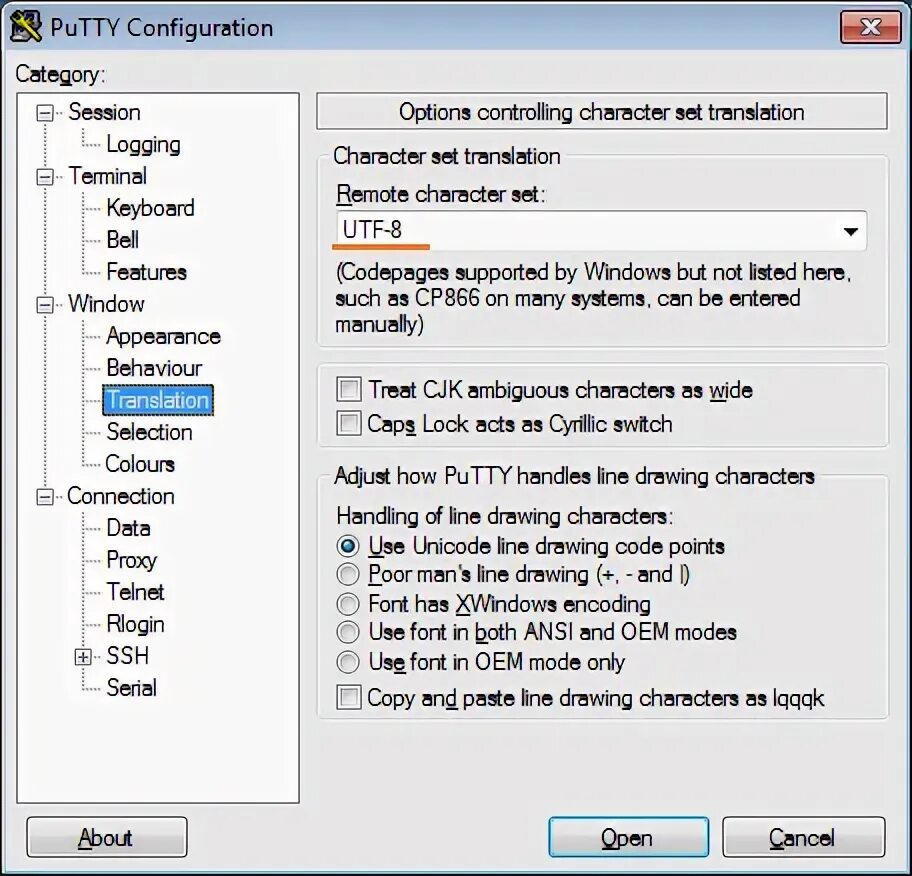Expand the SSH tree node

(83, 657)
